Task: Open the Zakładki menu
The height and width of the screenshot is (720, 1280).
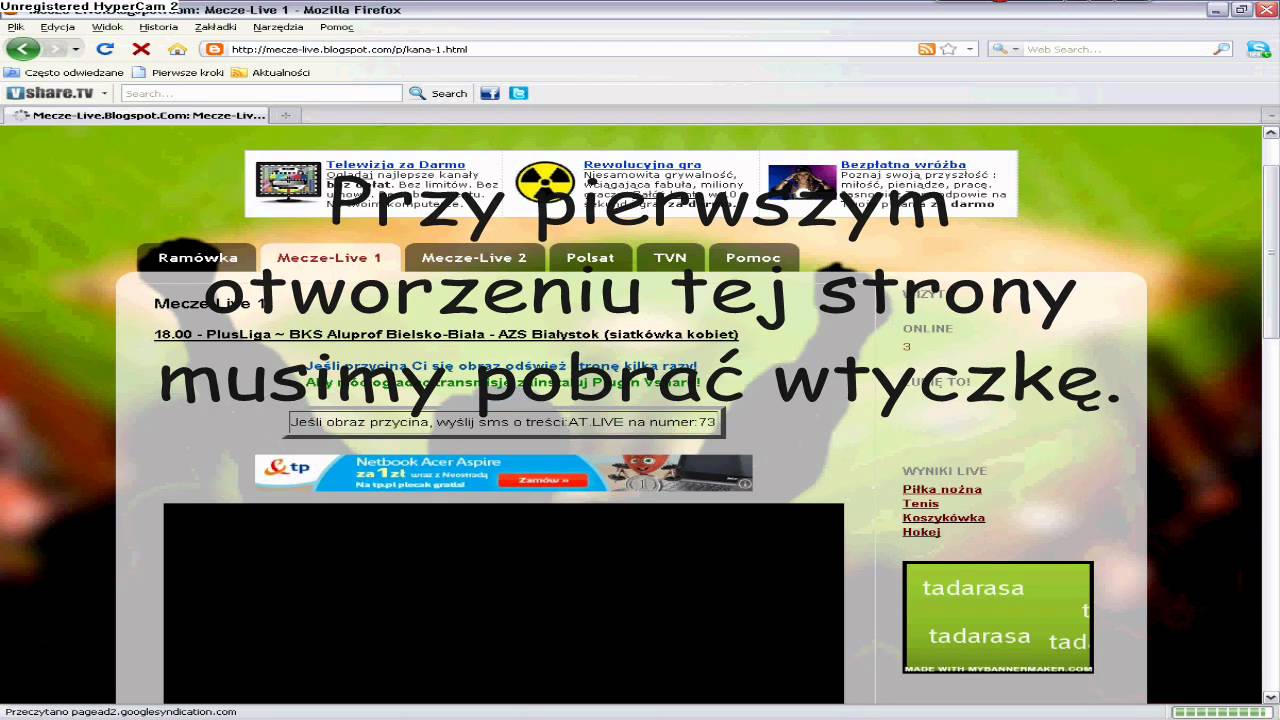Action: pos(216,27)
